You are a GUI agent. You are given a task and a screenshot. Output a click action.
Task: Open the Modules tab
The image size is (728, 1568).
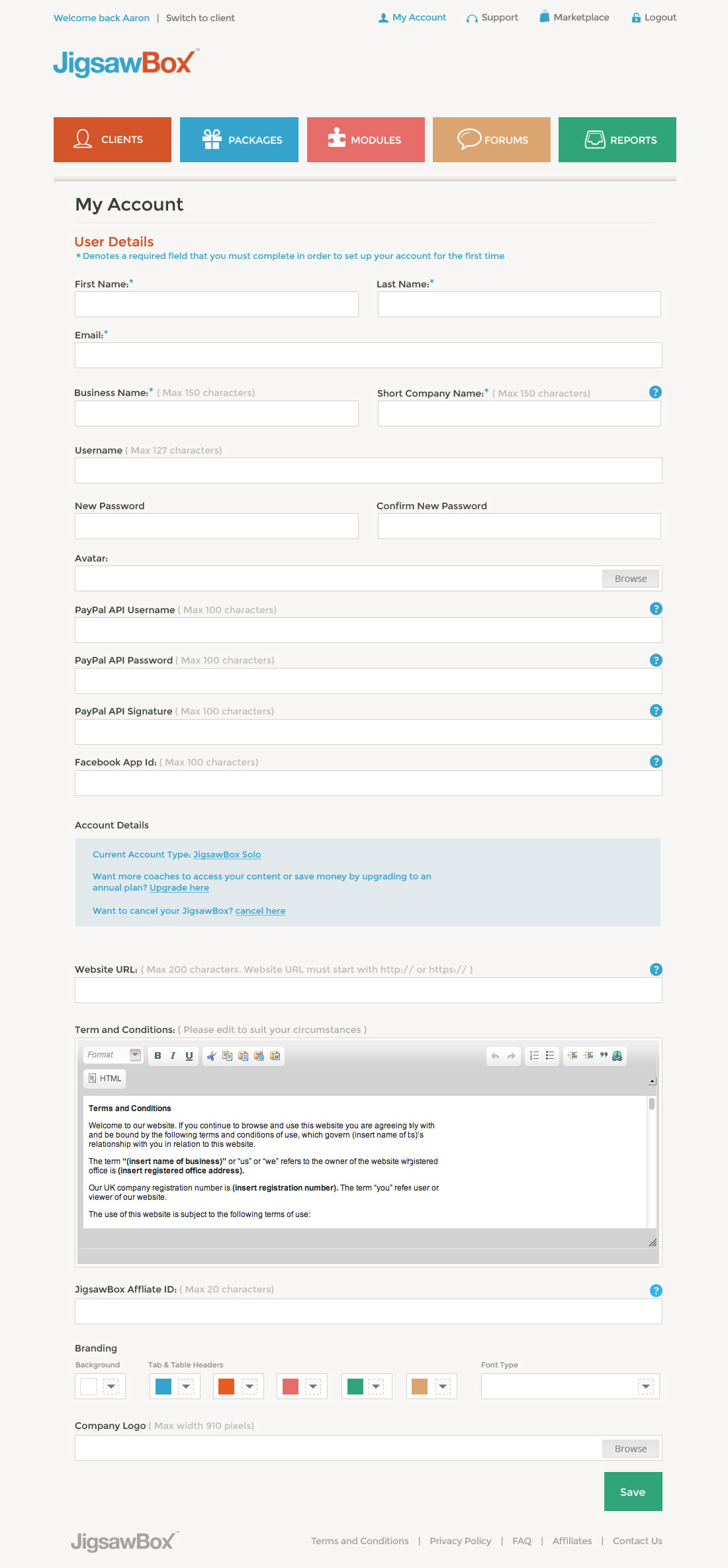point(366,140)
